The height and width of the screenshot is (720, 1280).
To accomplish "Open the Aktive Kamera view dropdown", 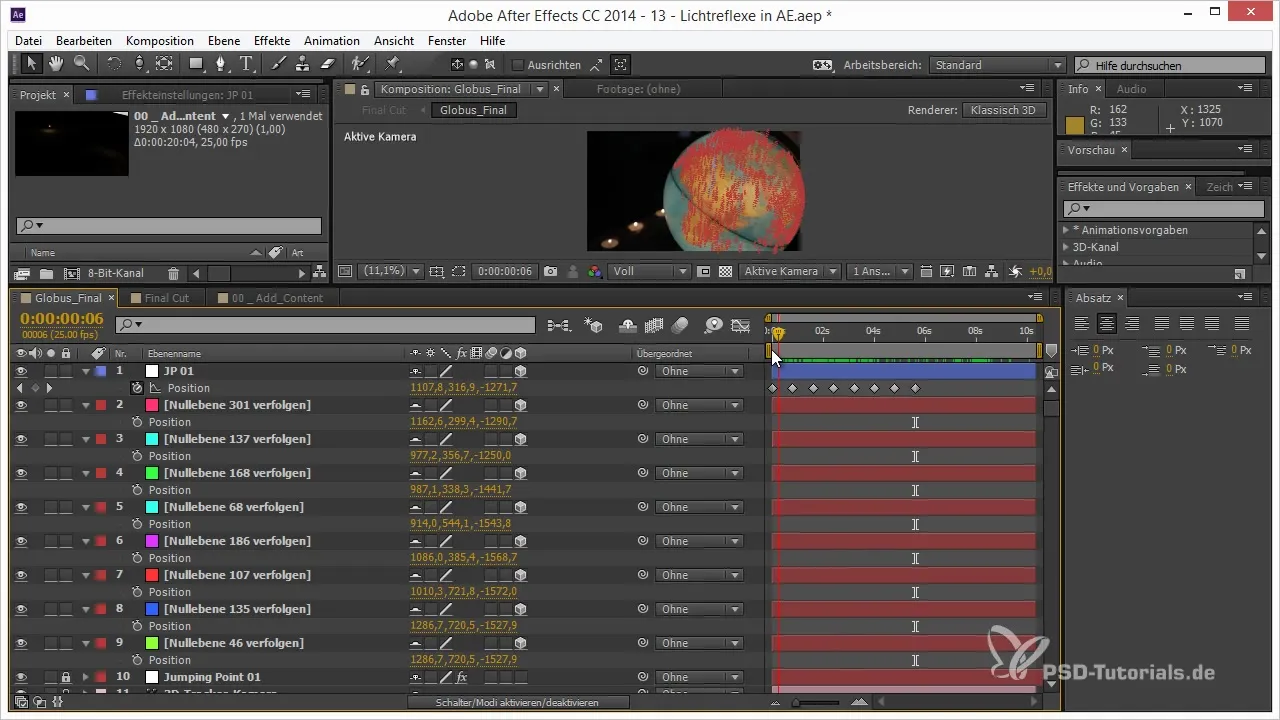I will (x=789, y=271).
